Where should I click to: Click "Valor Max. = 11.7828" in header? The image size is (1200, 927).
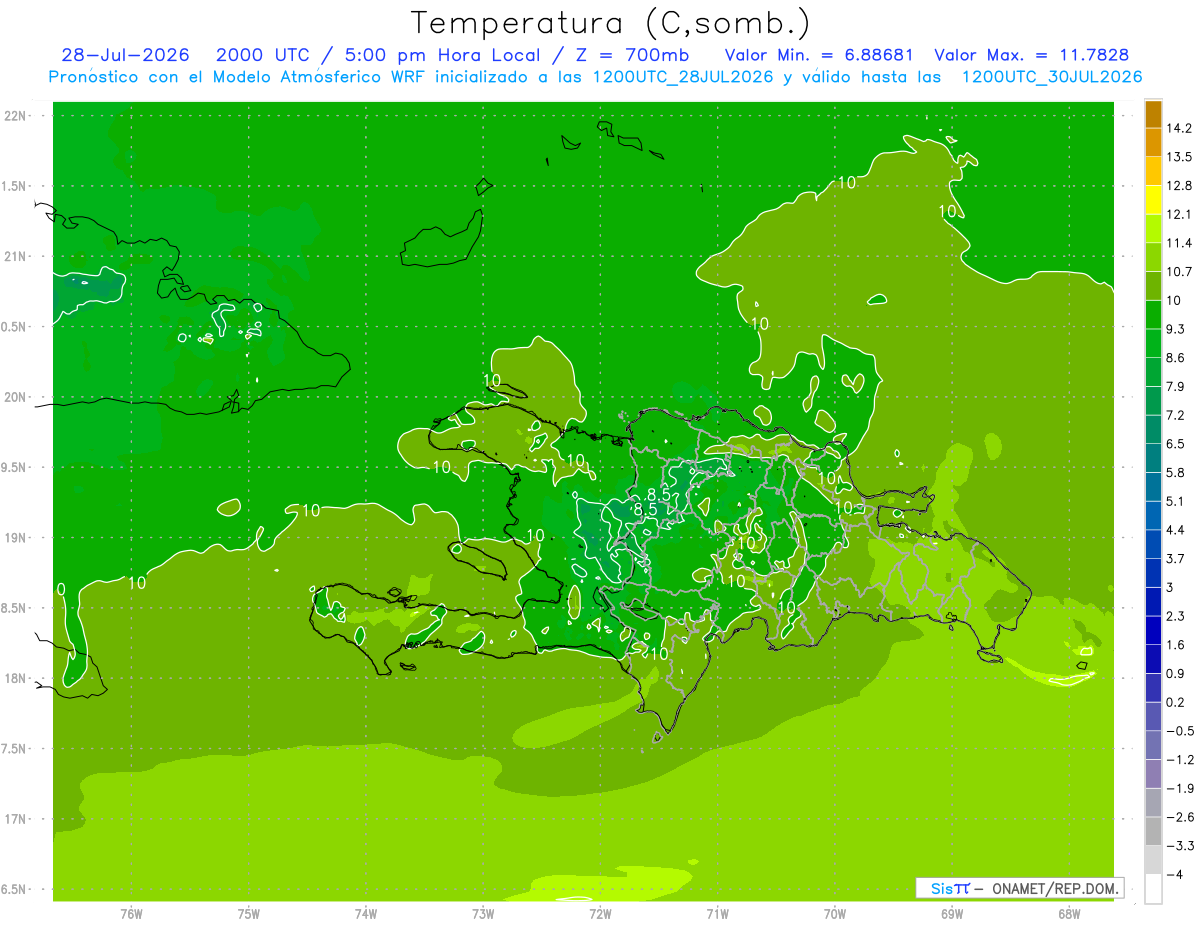tap(1032, 55)
